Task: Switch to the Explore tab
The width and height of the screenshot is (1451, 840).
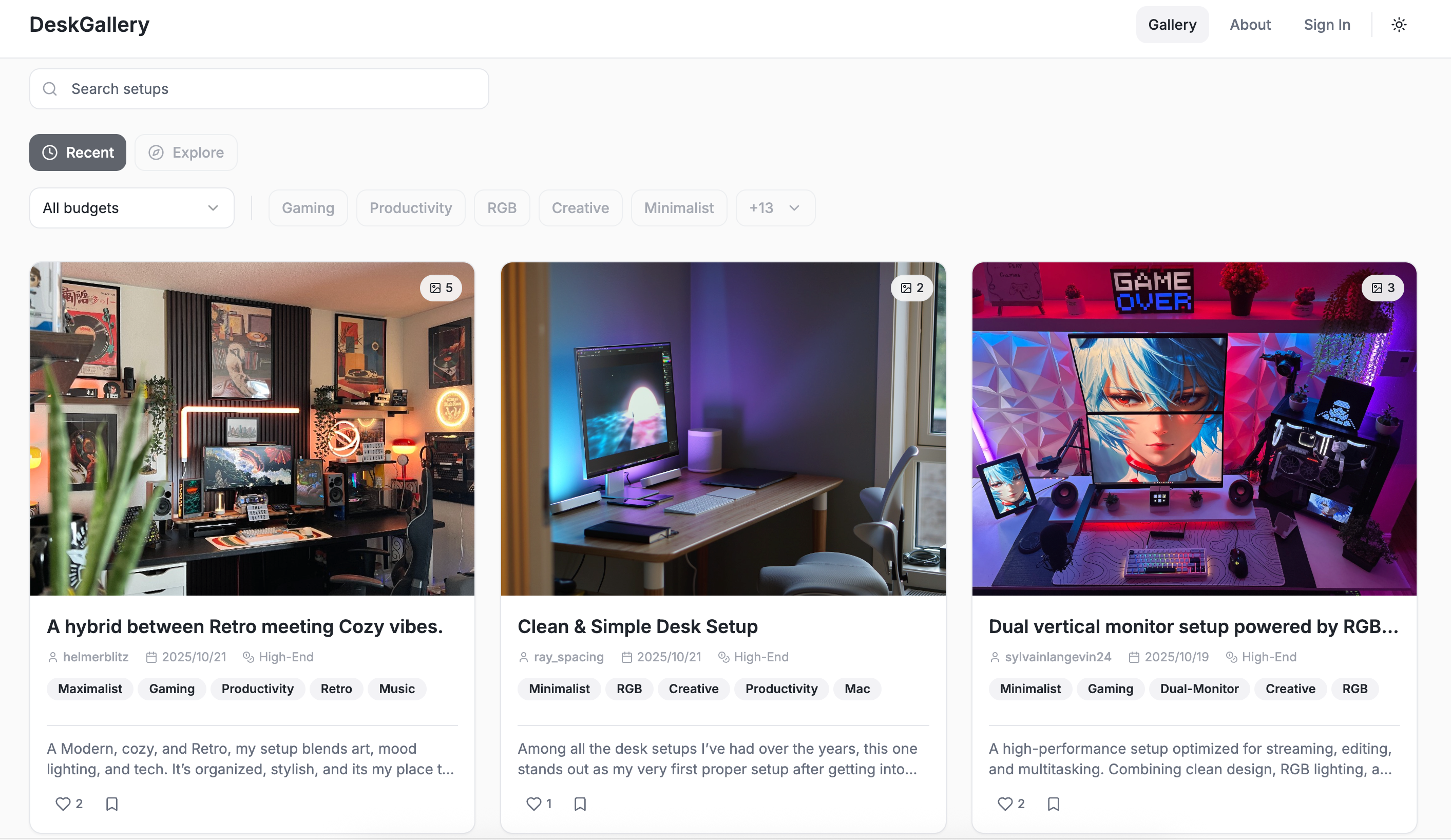Action: 186,152
